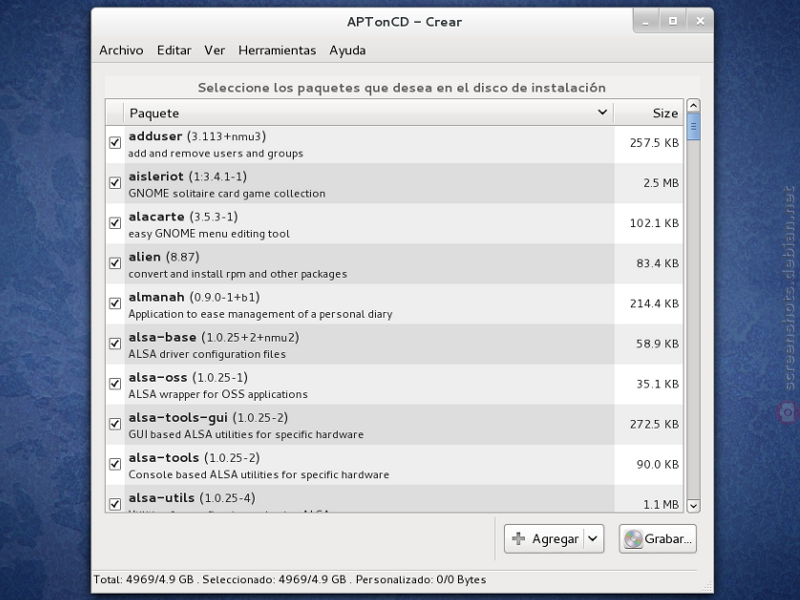Deselect the alien package checkbox
This screenshot has width=800, height=600.
(115, 263)
